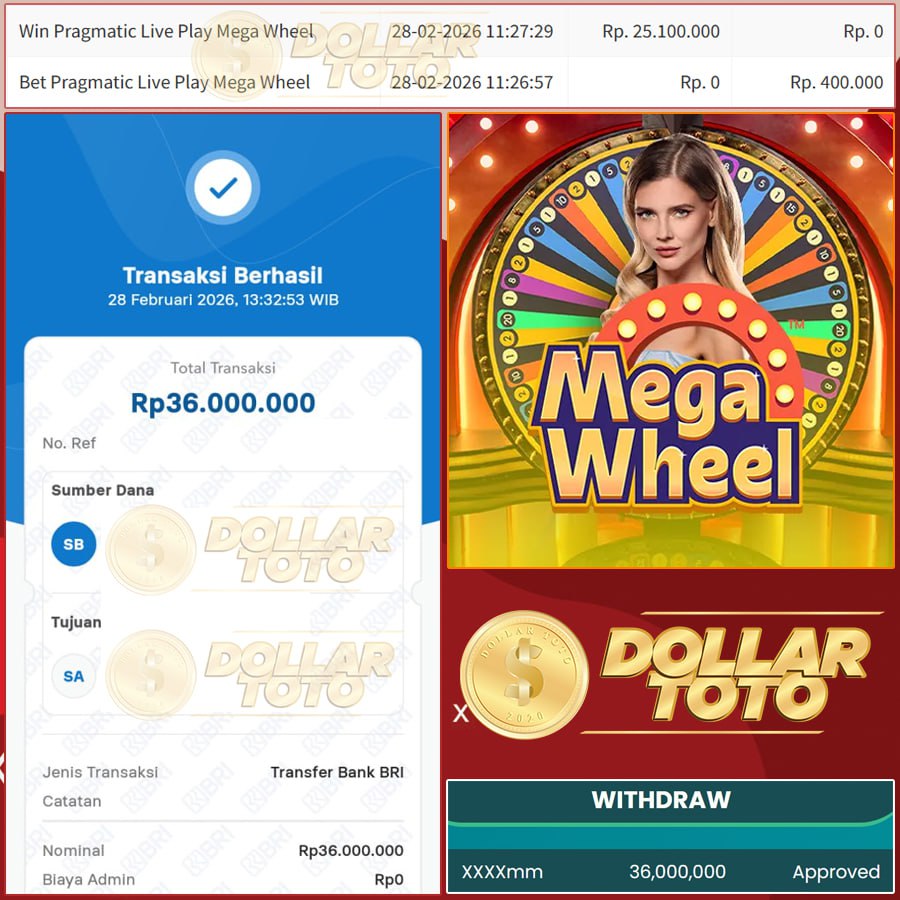Screen dimensions: 900x900
Task: Click the Approved status label
Action: pyautogui.click(x=836, y=872)
